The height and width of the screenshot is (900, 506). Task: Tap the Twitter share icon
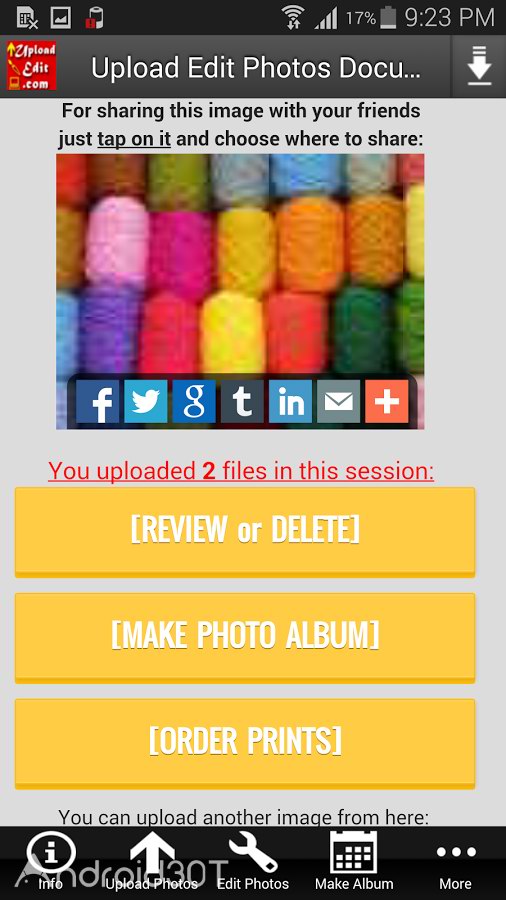tap(146, 401)
